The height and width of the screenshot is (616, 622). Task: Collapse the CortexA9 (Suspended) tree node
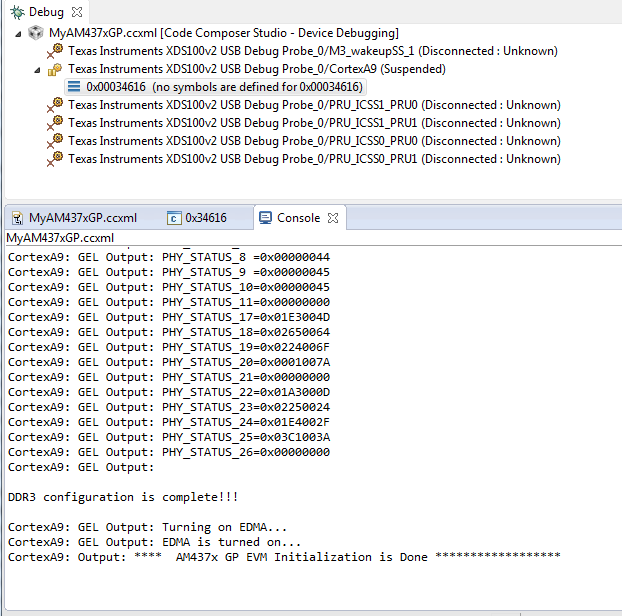(x=38, y=70)
